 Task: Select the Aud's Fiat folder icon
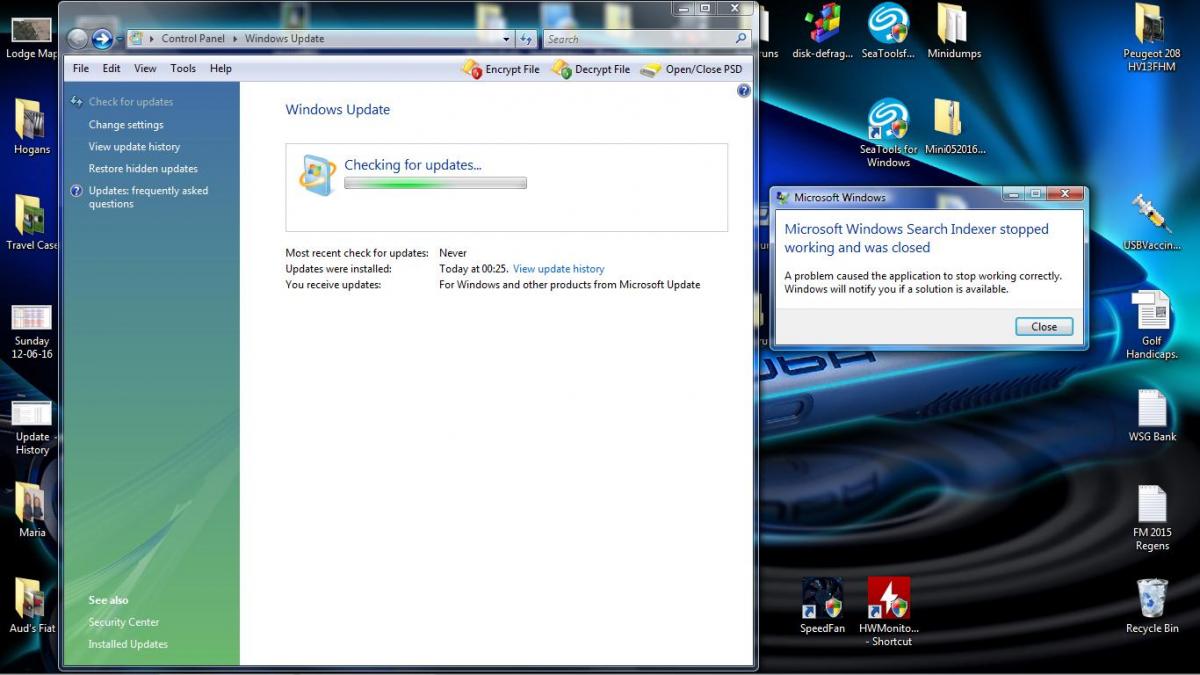[x=31, y=606]
